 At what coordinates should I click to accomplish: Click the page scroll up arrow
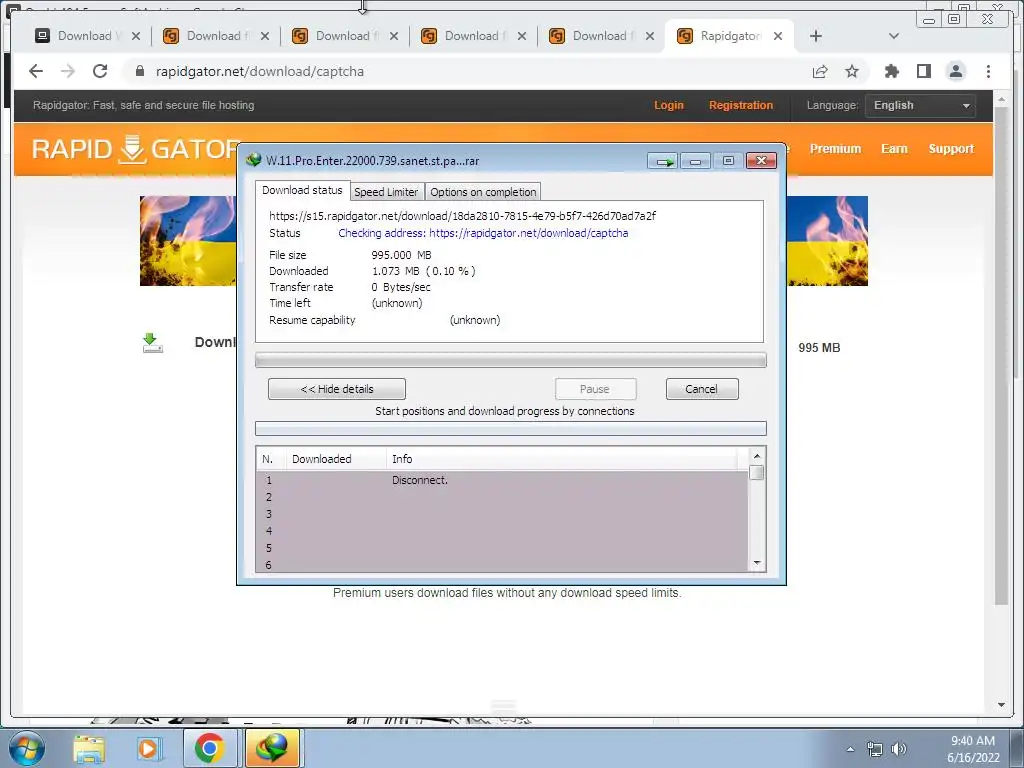[1001, 99]
